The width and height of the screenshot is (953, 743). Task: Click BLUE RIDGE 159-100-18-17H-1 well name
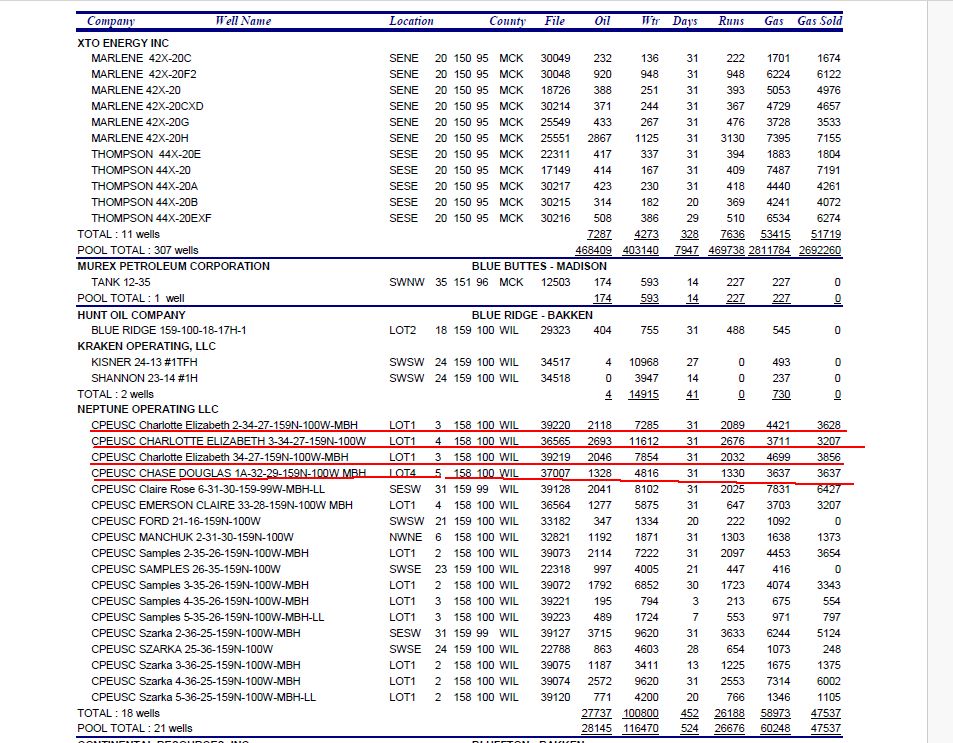[x=168, y=330]
